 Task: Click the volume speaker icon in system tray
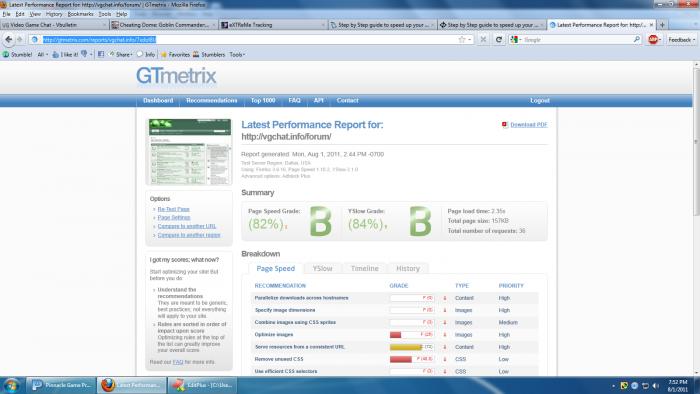tap(655, 386)
